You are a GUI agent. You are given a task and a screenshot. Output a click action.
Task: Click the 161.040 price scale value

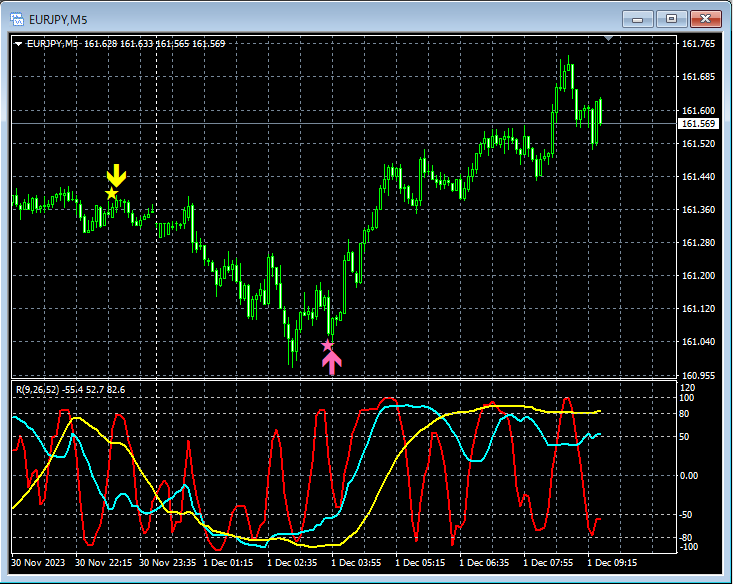[x=698, y=342]
